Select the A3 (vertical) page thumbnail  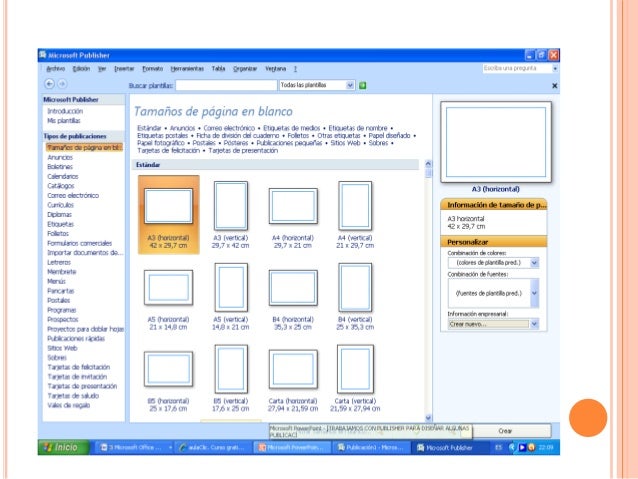(x=231, y=206)
